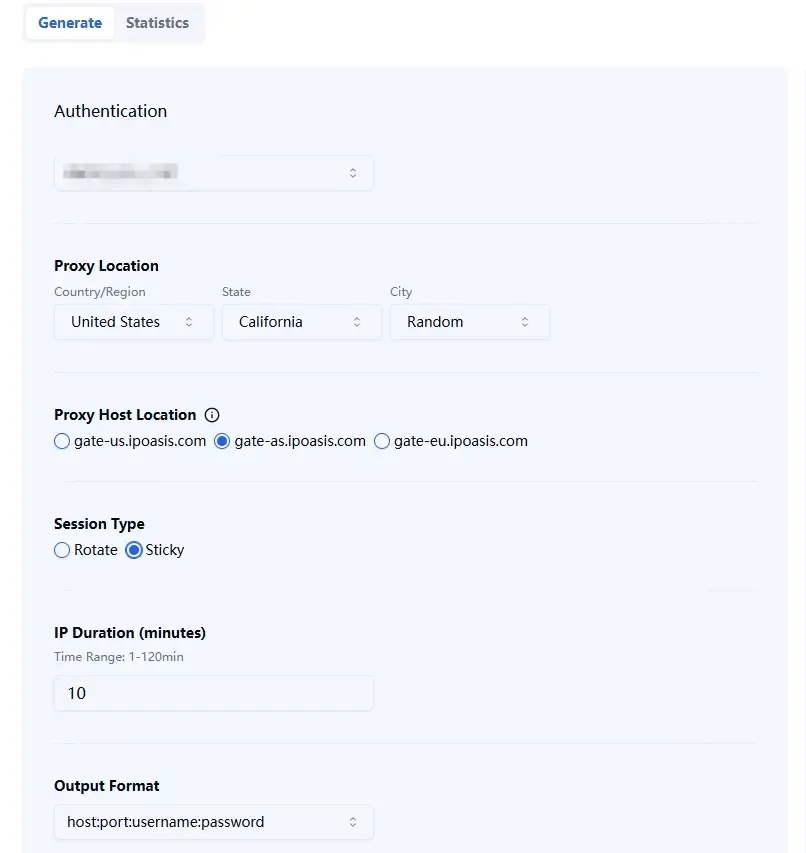Click the gate-eu.ipoasis.com label text
This screenshot has height=853, width=806.
pos(461,441)
